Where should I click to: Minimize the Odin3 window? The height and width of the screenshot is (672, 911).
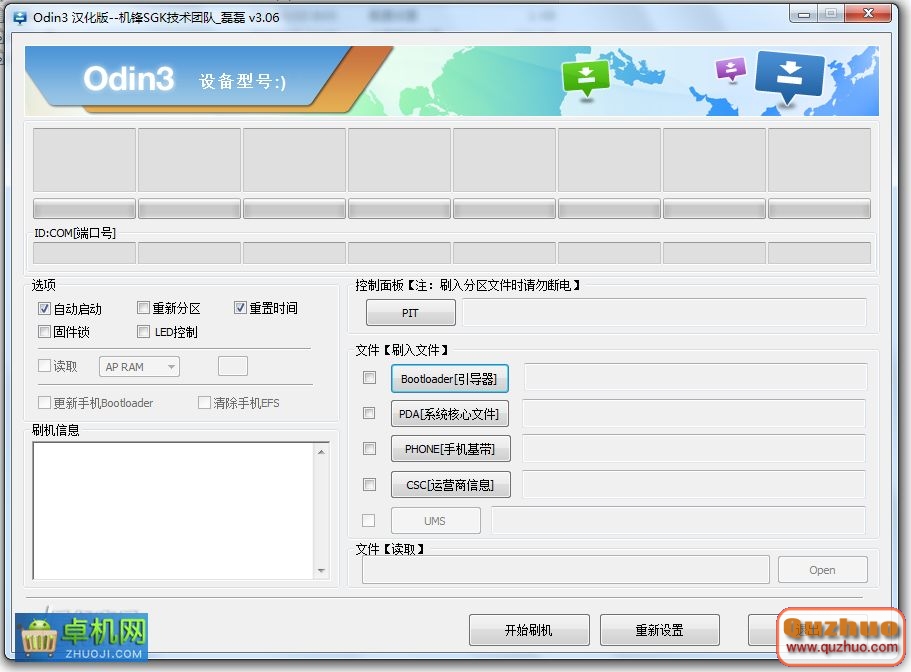(804, 15)
